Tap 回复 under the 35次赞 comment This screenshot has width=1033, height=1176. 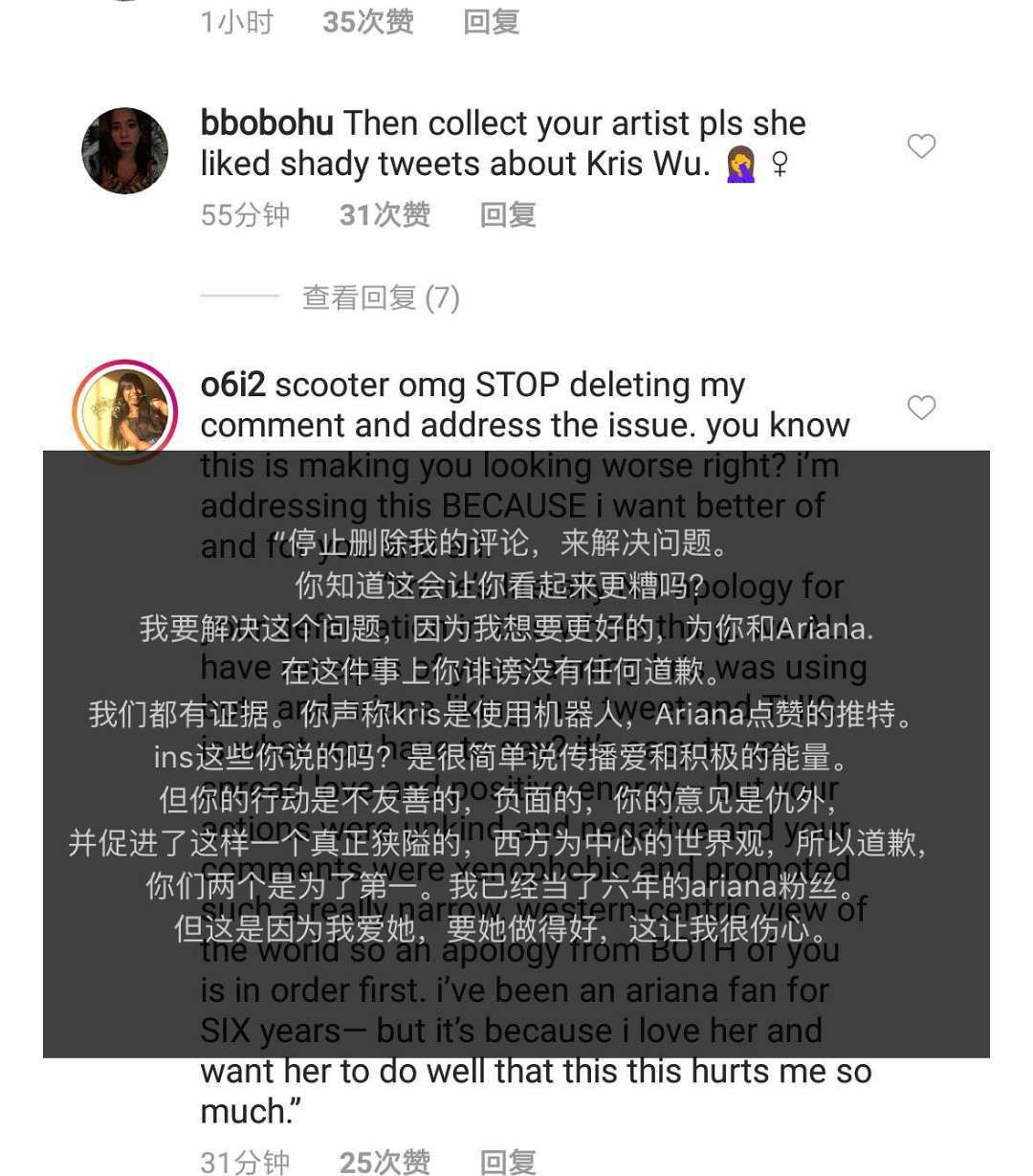point(491,21)
